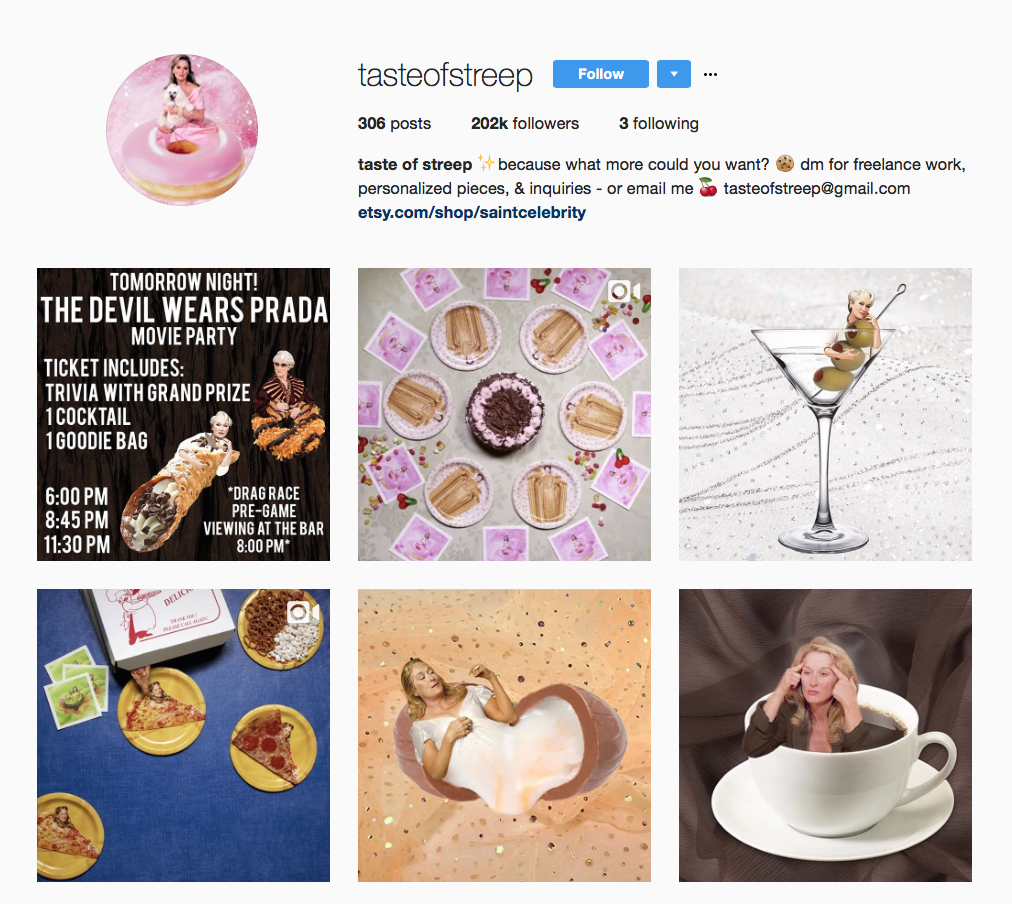Click the sparkles emoji in the bio
The height and width of the screenshot is (904, 1012).
pos(485,163)
